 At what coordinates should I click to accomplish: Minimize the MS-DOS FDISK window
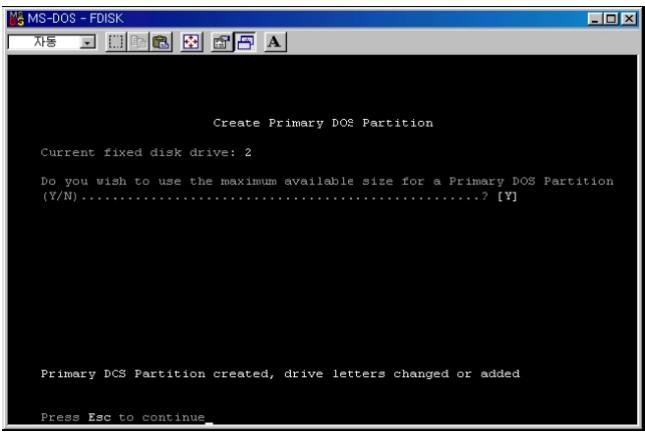595,19
